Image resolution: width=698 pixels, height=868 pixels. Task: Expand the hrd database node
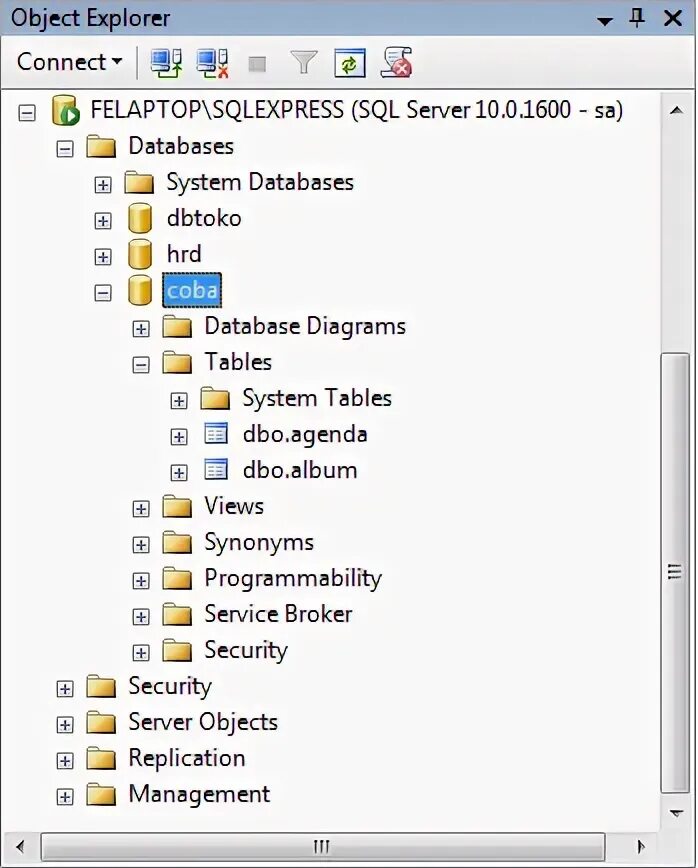pos(103,257)
